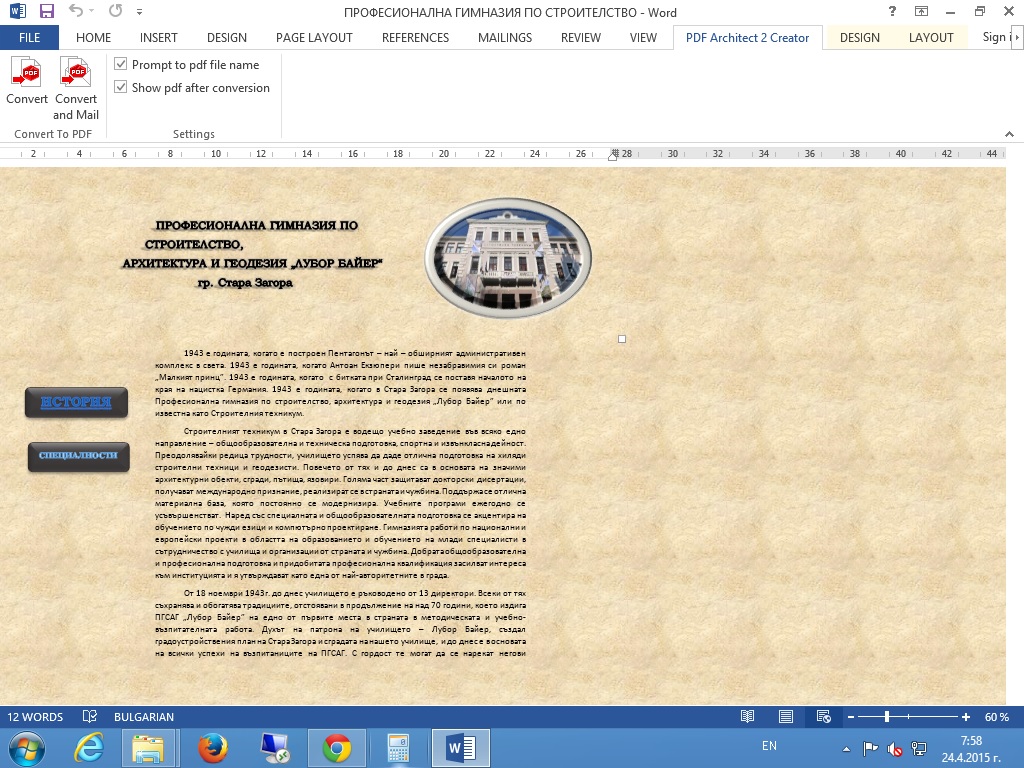1024x768 pixels.
Task: Select Web Layout view in the status bar
Action: point(823,717)
